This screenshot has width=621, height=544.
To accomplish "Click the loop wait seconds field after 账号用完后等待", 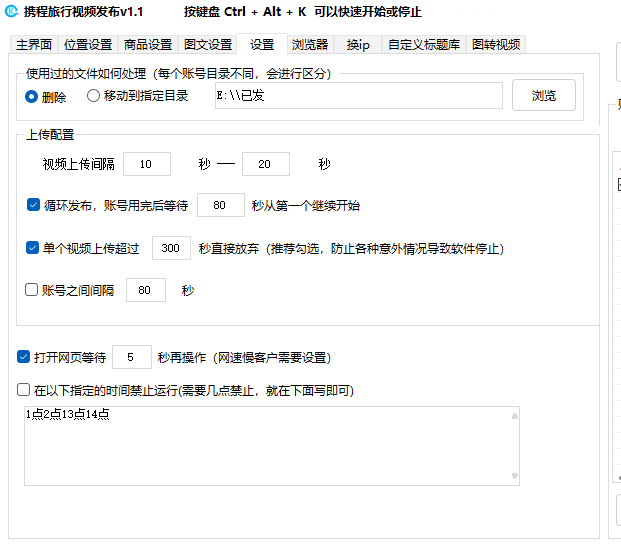I will point(221,205).
